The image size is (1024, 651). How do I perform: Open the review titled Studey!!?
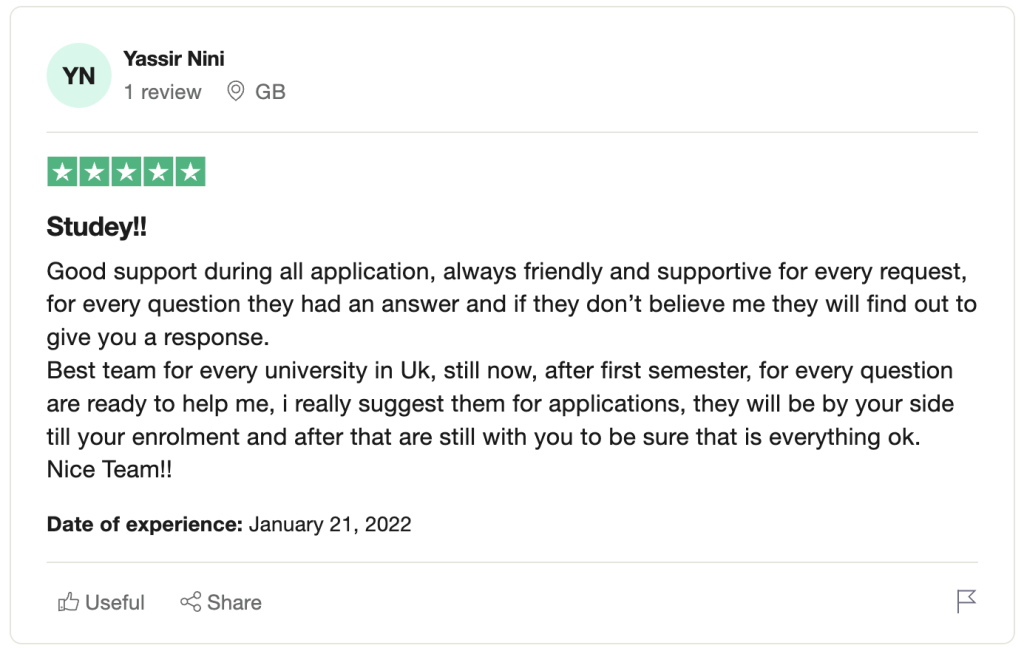coord(97,227)
